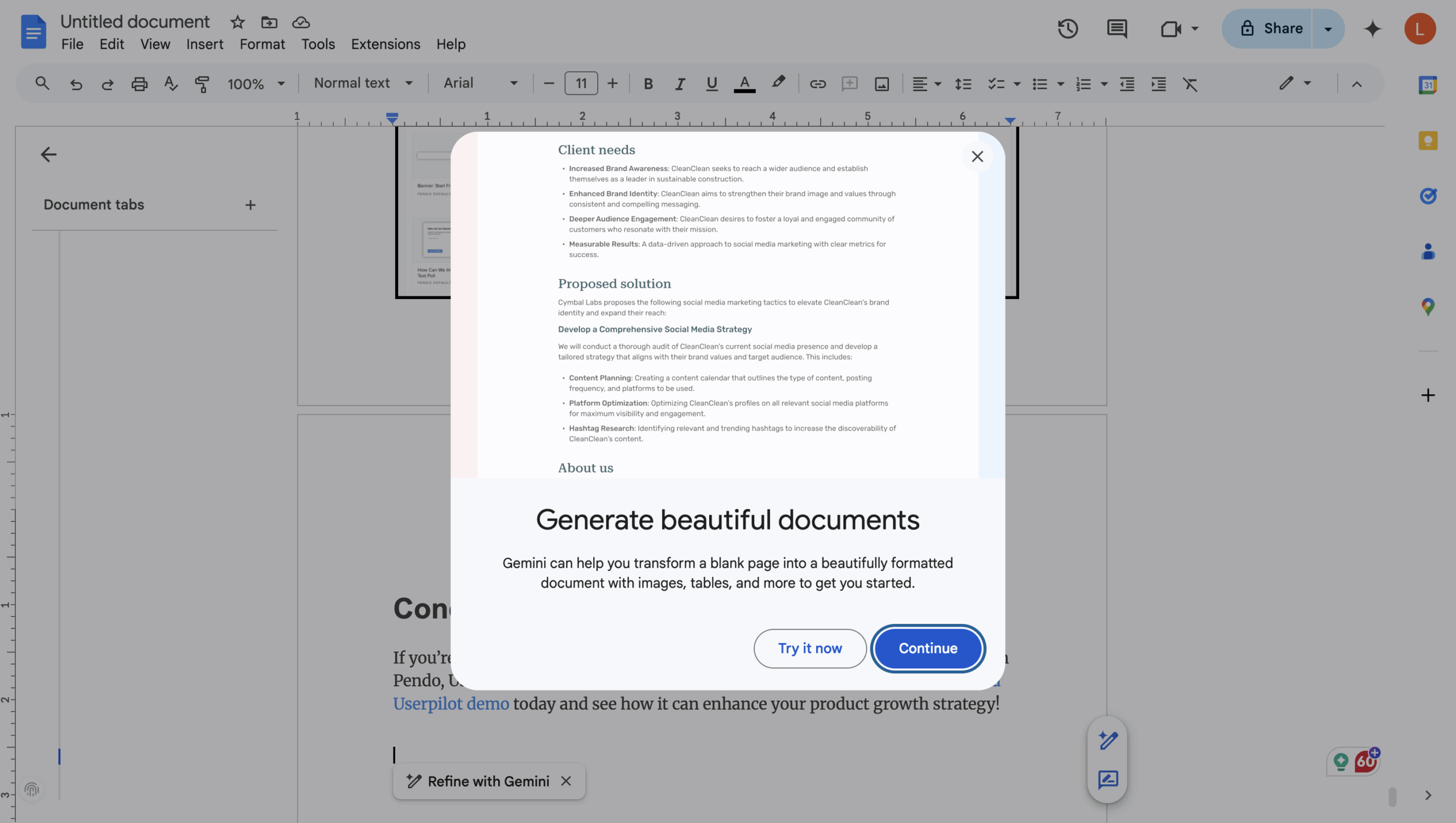Click the Try it now button
This screenshot has height=823, width=1456.
[x=809, y=648]
